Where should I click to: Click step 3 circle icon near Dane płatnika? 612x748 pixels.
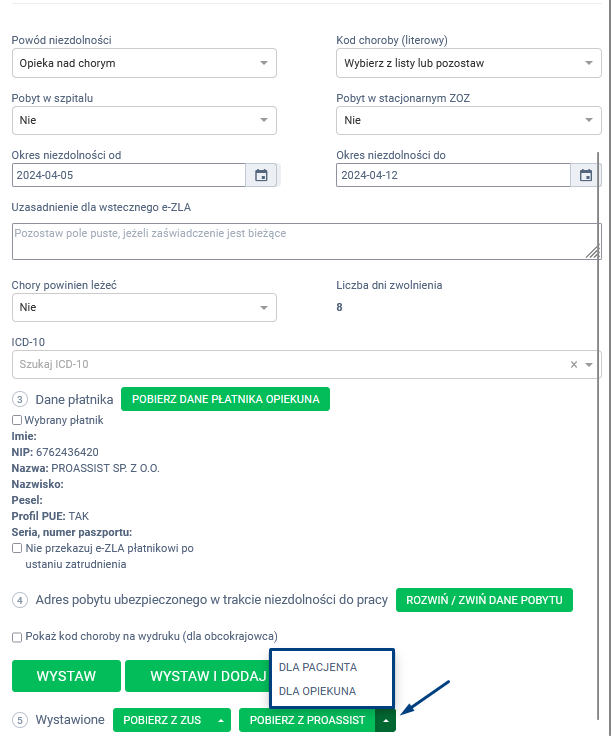click(20, 399)
